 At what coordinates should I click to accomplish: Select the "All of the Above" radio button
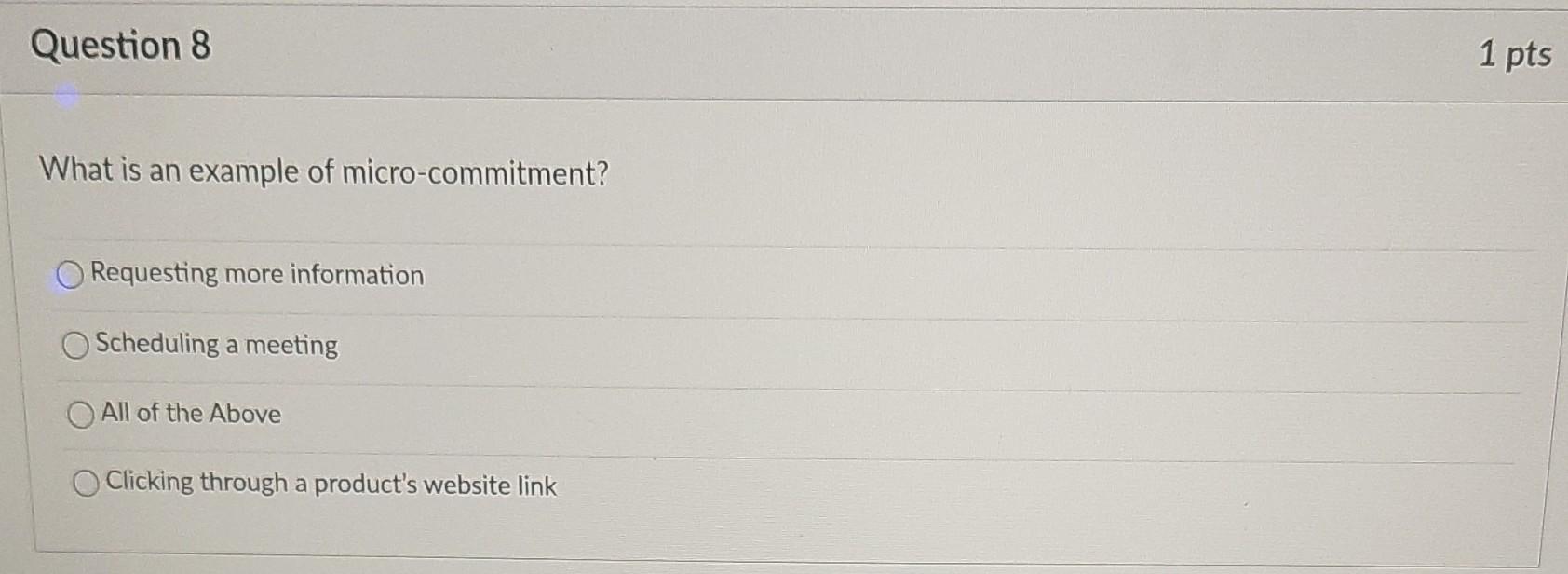coord(82,413)
